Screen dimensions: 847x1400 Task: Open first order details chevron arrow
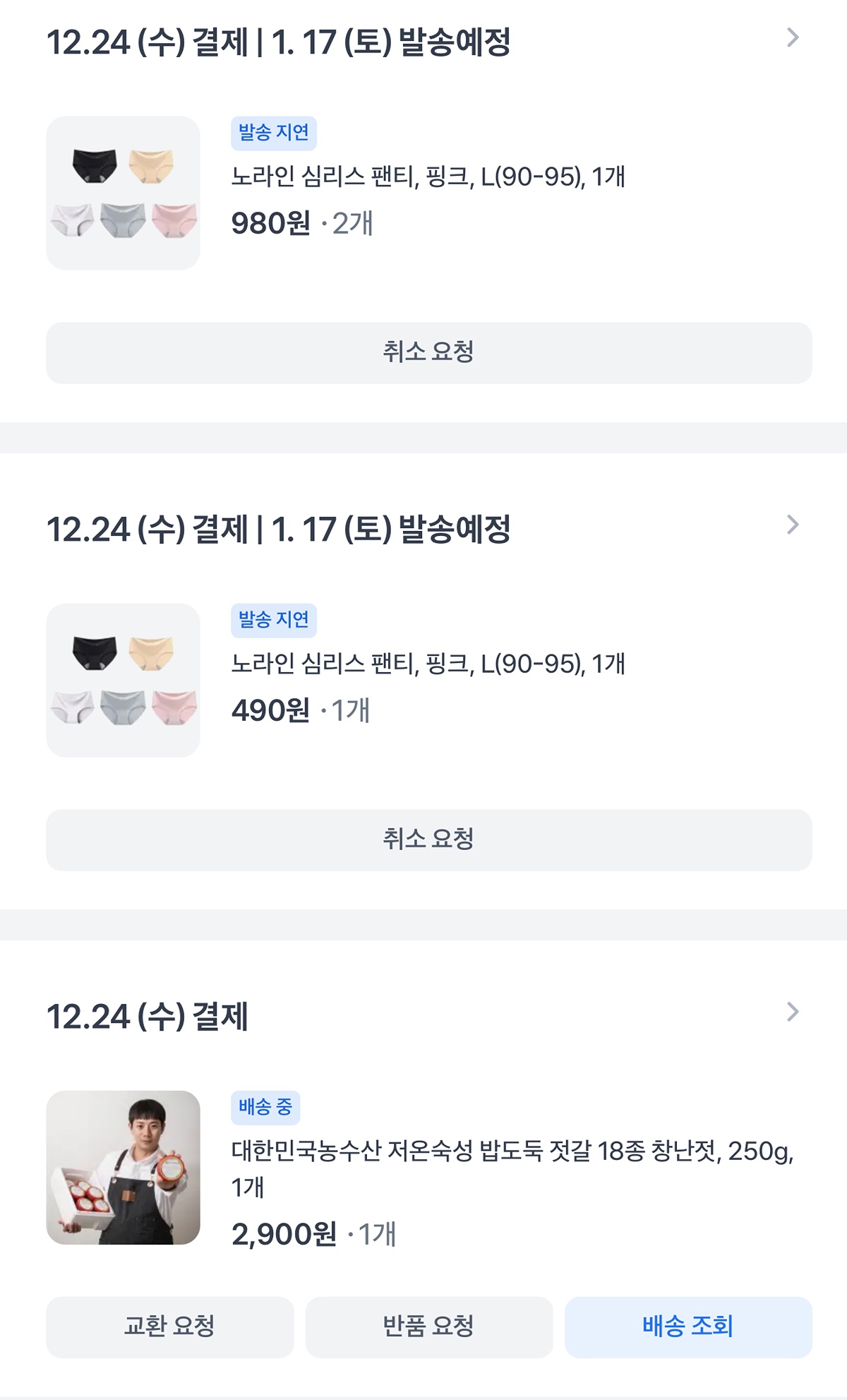pyautogui.click(x=793, y=37)
